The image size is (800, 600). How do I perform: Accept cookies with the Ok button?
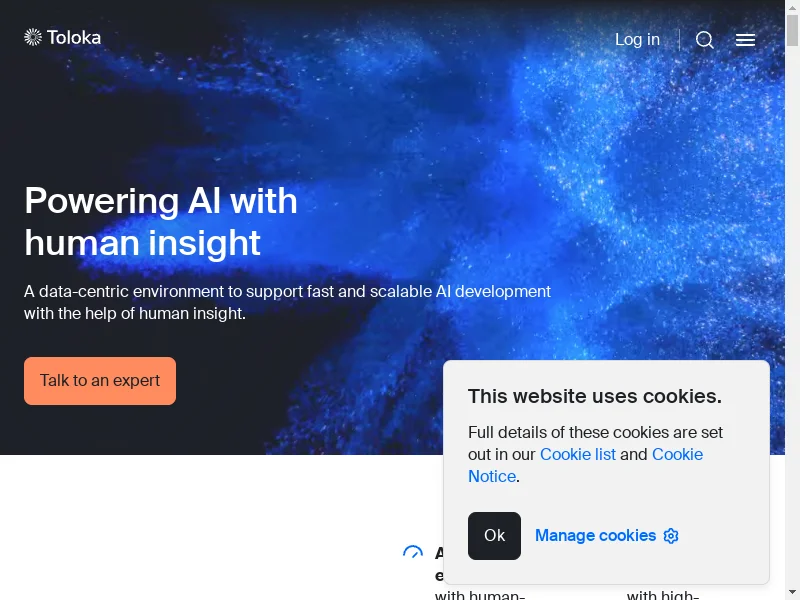point(494,536)
